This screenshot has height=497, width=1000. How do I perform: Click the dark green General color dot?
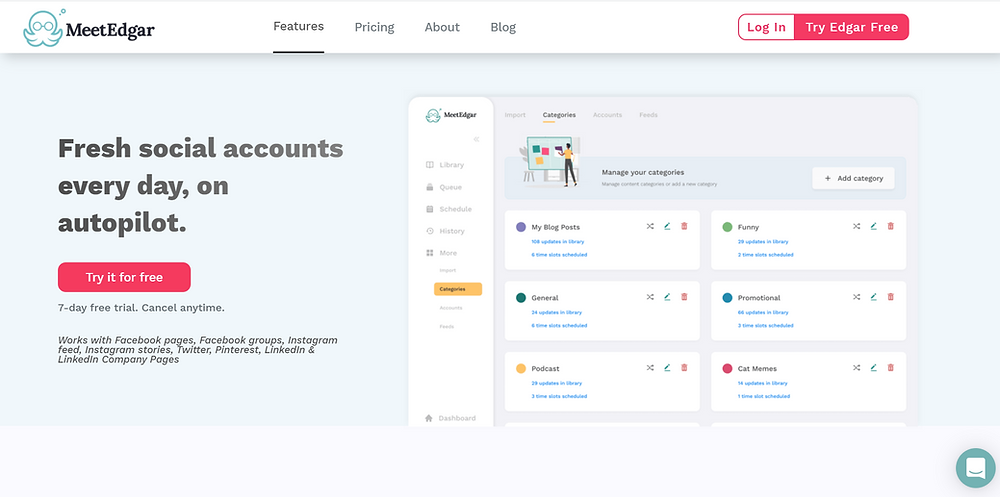tap(521, 298)
